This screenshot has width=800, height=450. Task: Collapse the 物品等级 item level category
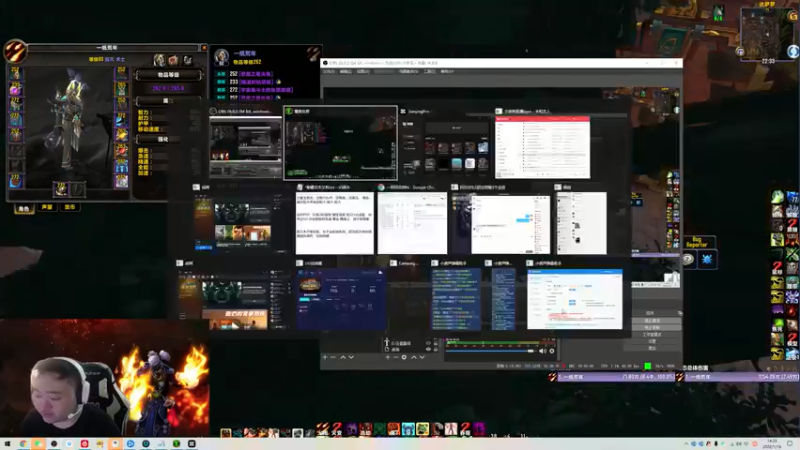[x=168, y=75]
